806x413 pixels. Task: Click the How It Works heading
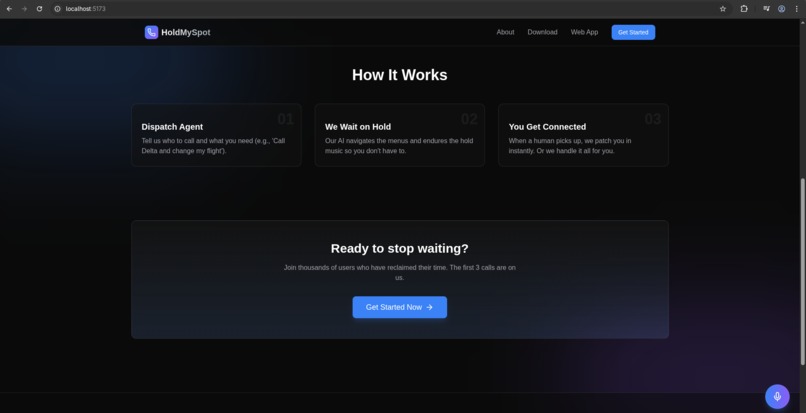[399, 75]
